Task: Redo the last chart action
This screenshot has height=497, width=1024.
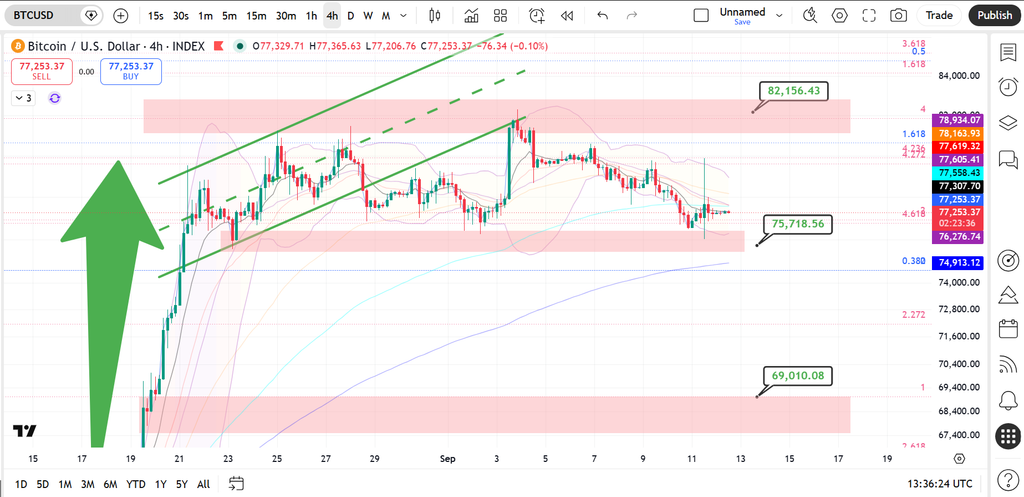Action: pos(632,15)
